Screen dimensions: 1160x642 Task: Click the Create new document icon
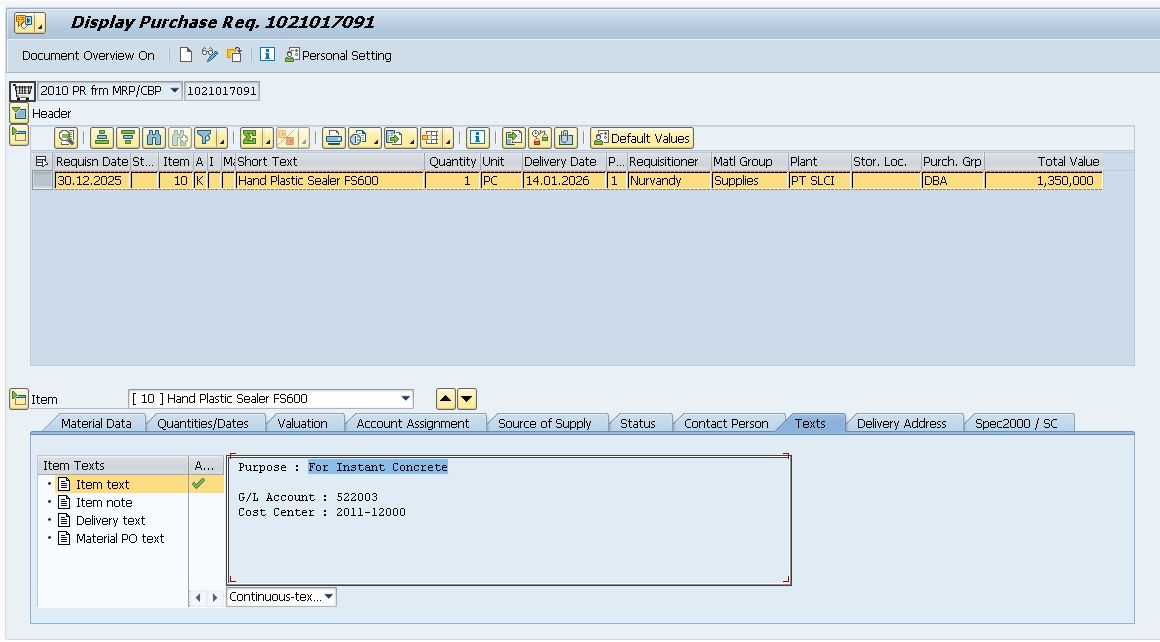tap(186, 55)
